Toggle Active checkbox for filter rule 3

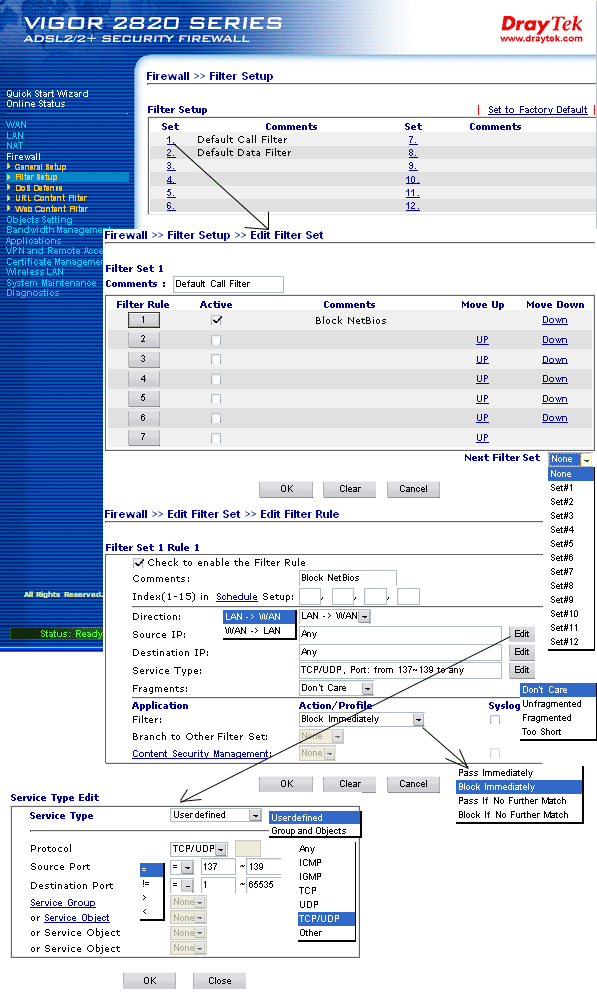tap(216, 359)
